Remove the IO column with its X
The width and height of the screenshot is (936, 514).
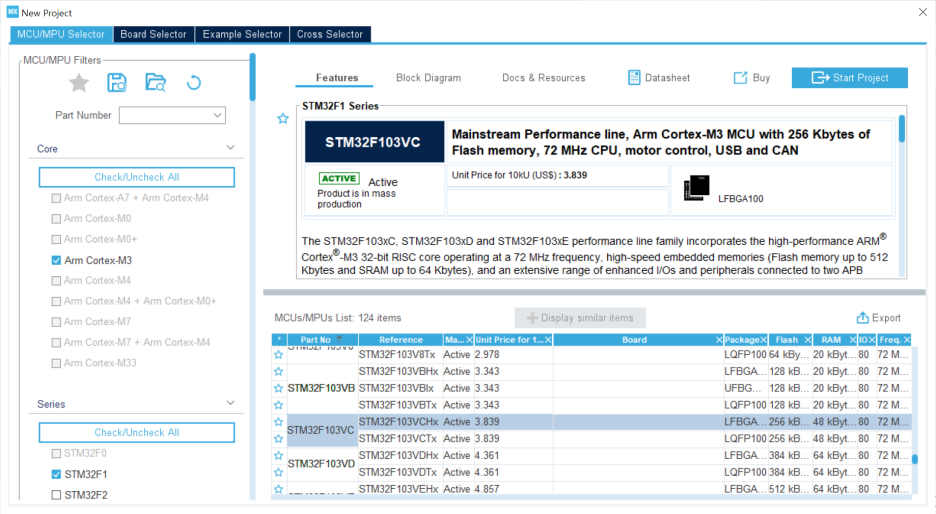[872, 340]
